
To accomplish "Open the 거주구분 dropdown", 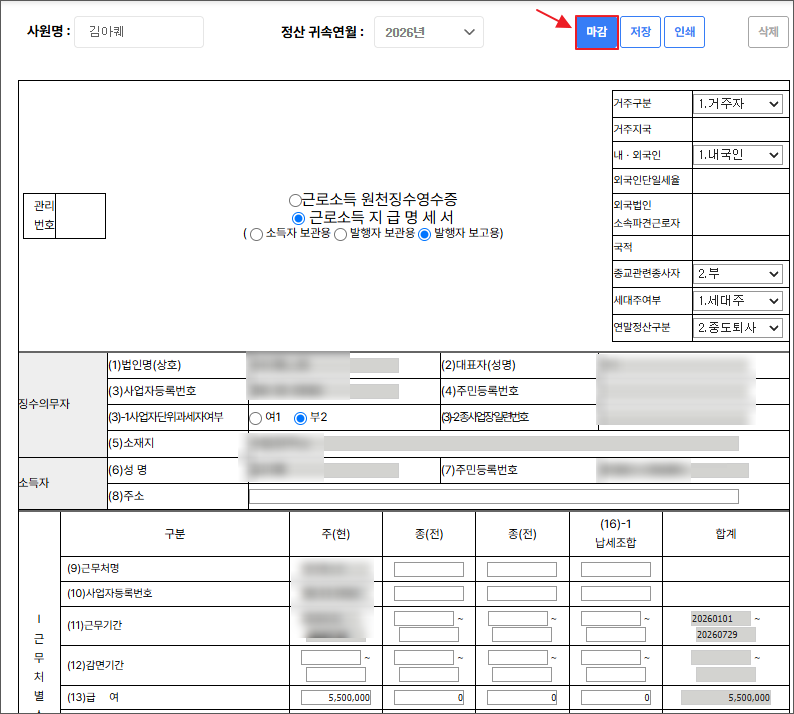I will 738,104.
